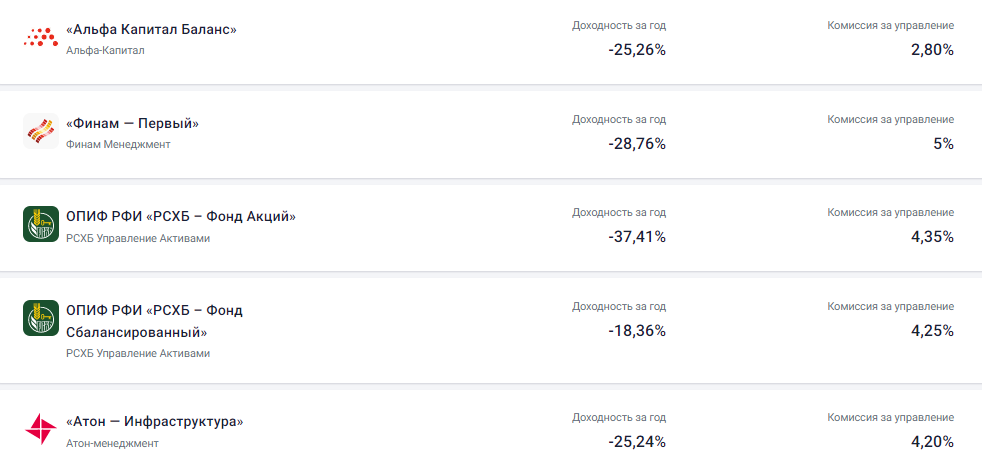Click the green logo beside РСХБ – Фонд Сбалансированный
The height and width of the screenshot is (473, 982).
coord(41,318)
